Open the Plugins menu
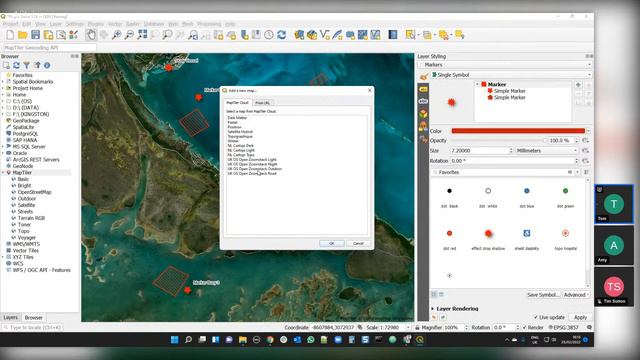The width and height of the screenshot is (640, 360). (x=96, y=24)
